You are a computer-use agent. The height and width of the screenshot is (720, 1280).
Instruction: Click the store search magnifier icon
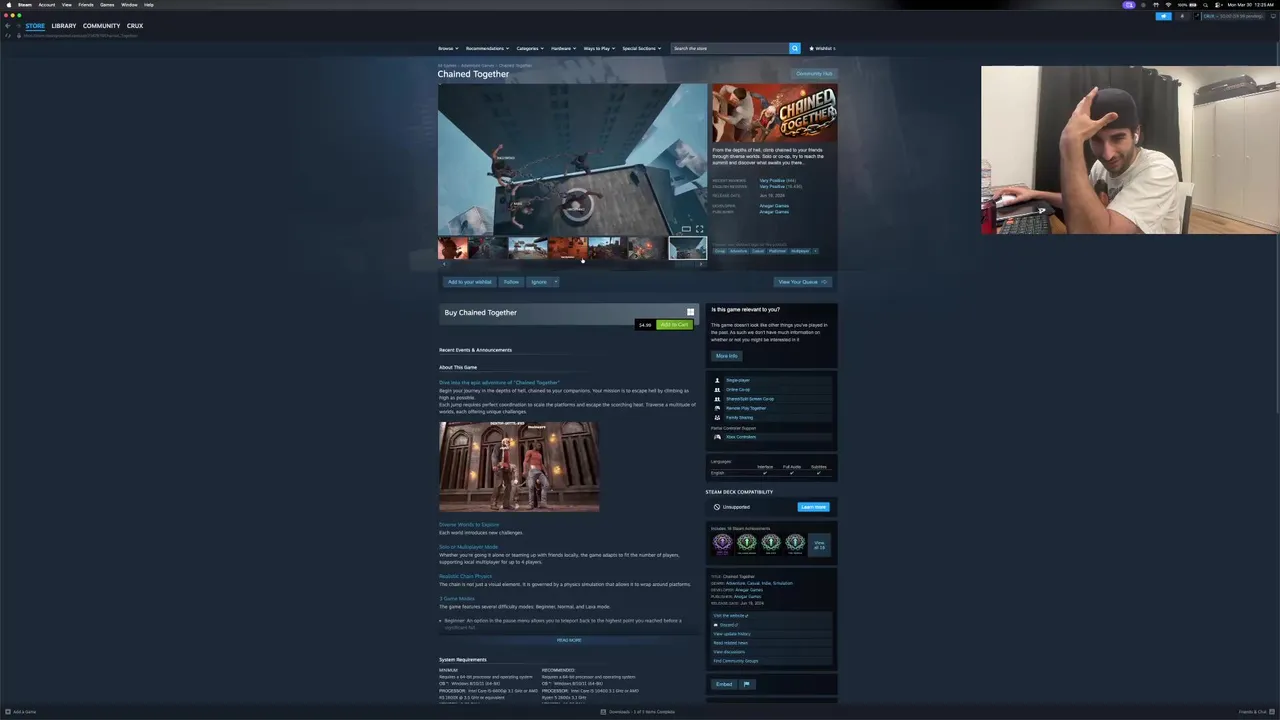(x=795, y=48)
